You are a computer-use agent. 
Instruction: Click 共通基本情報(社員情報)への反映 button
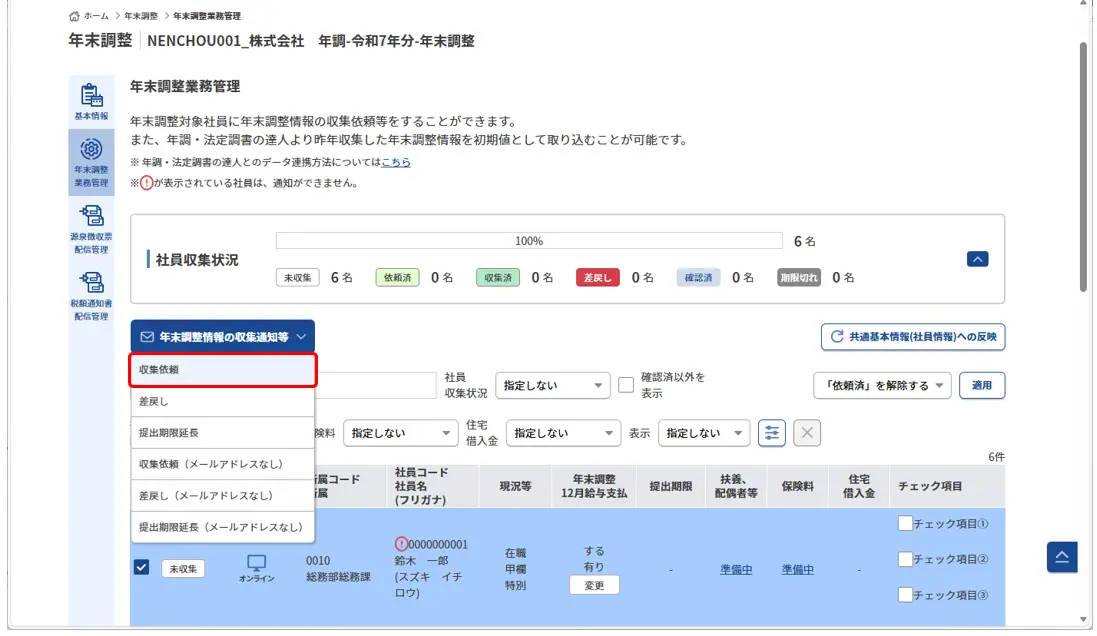click(x=912, y=337)
